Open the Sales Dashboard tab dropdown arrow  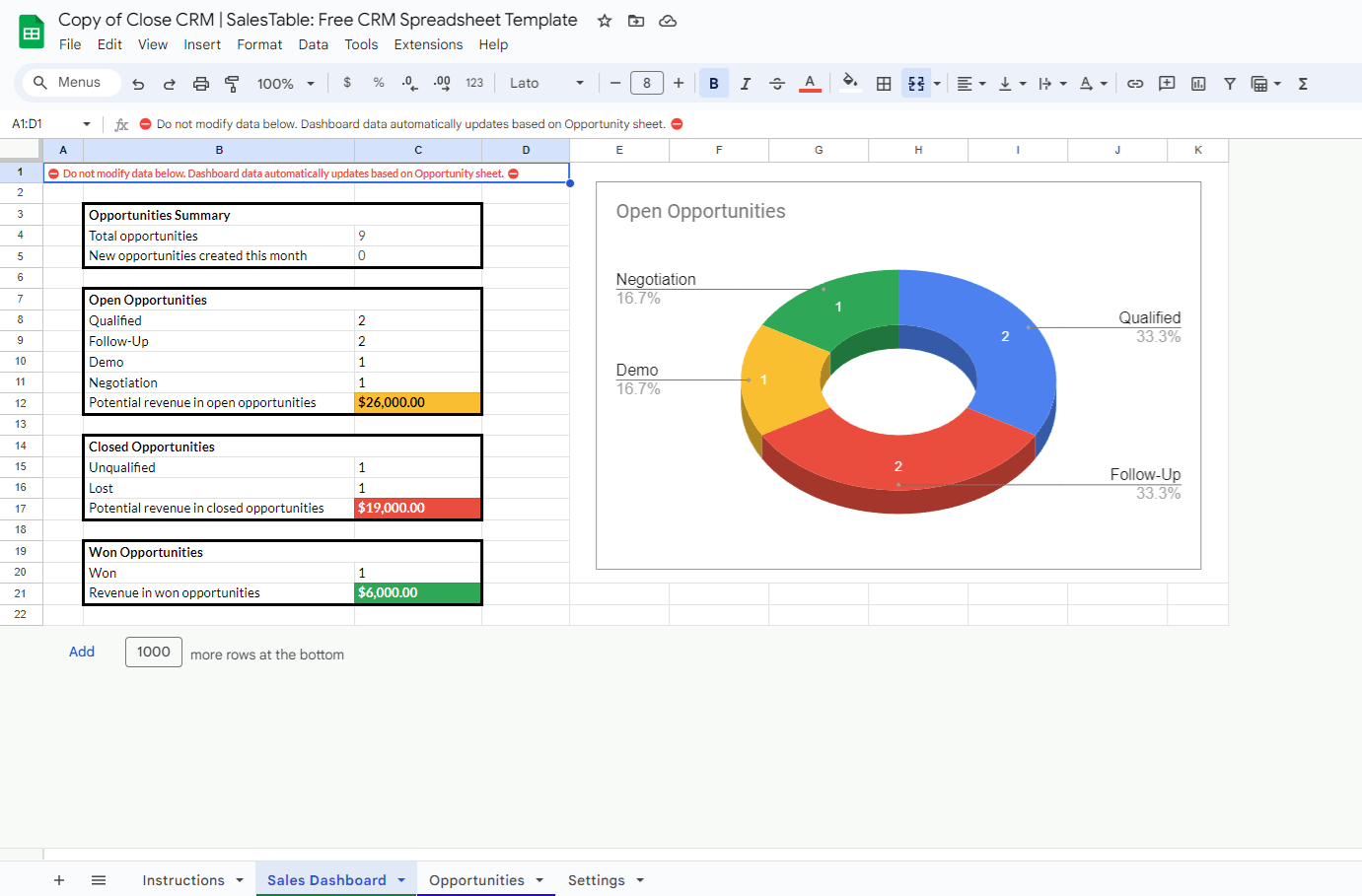[x=400, y=879]
